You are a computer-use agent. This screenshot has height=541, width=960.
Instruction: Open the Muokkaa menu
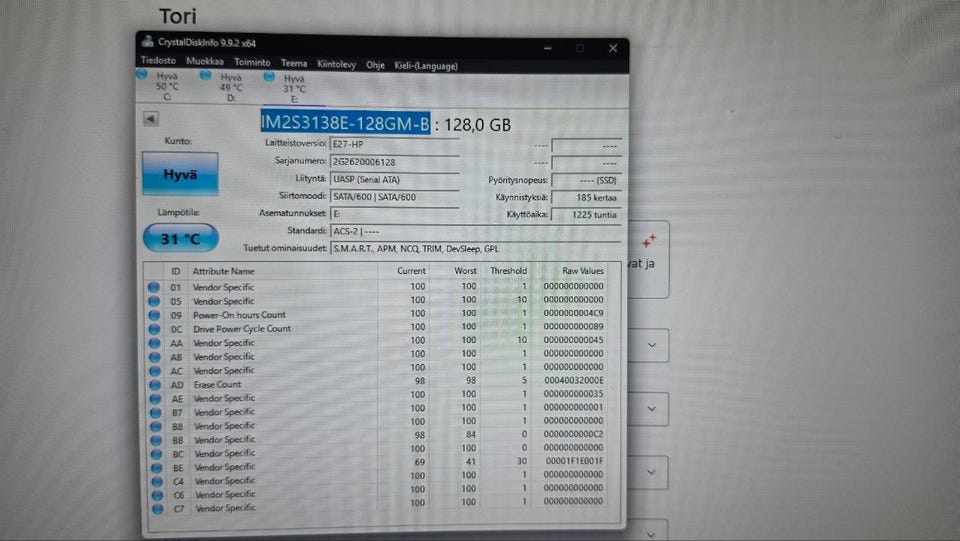pyautogui.click(x=204, y=61)
